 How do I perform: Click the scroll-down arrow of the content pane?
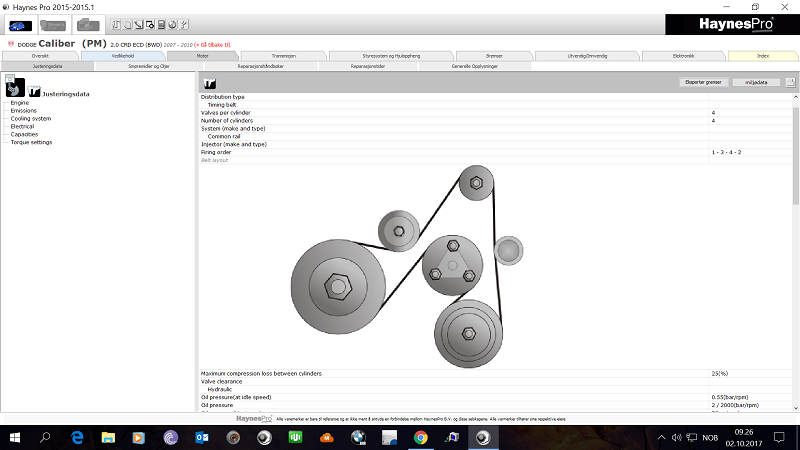coord(796,408)
